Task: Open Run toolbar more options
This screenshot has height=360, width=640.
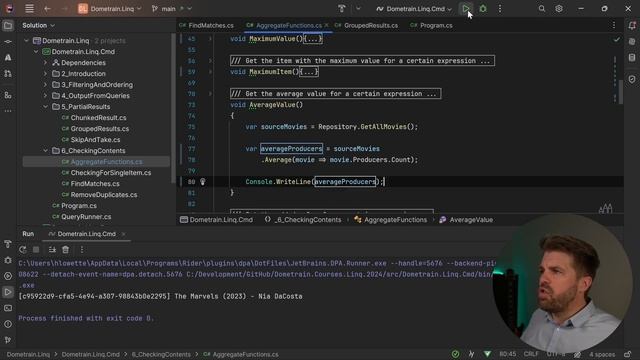Action: [x=82, y=249]
